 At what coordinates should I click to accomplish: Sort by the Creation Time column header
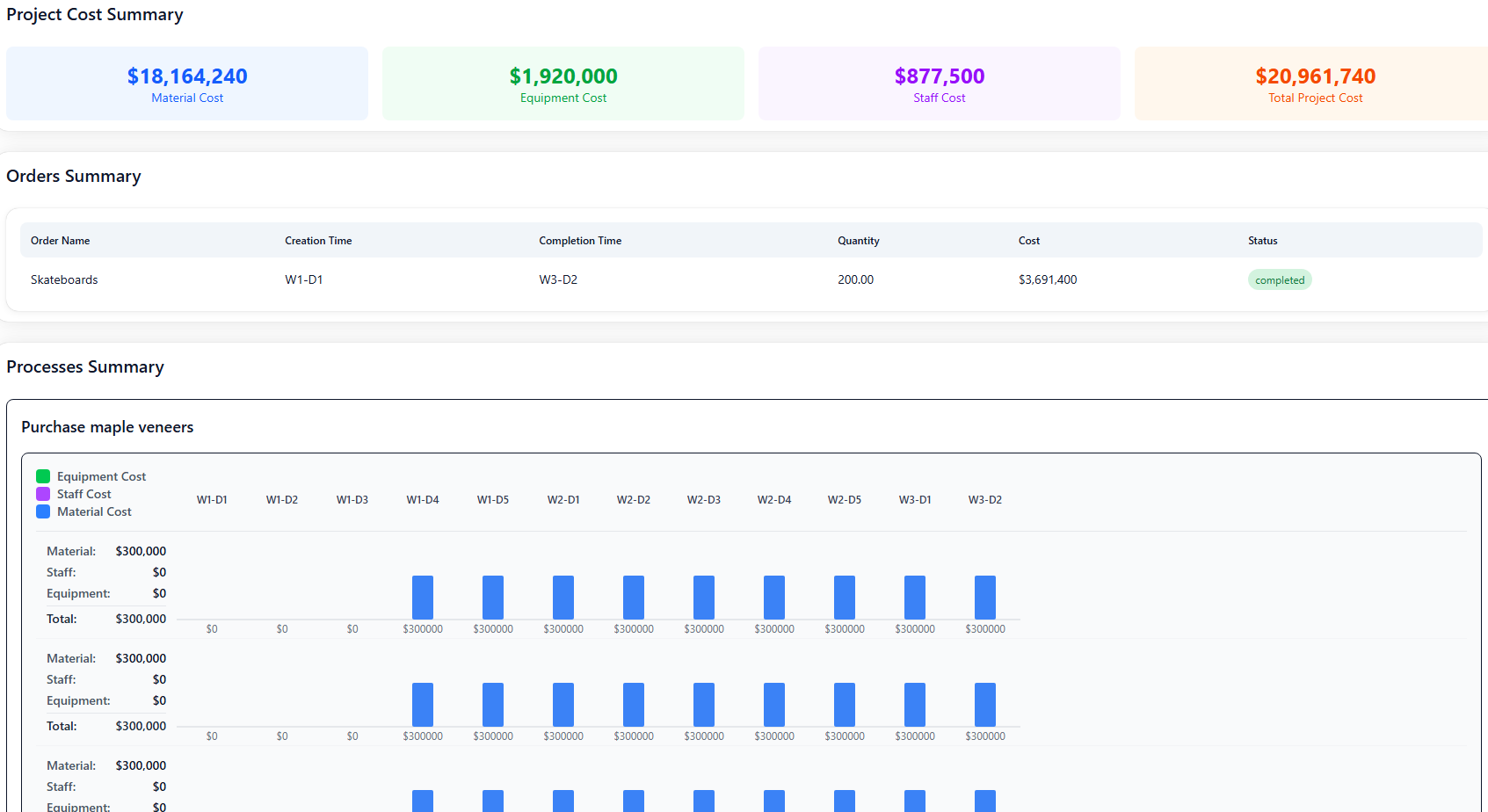pyautogui.click(x=318, y=241)
